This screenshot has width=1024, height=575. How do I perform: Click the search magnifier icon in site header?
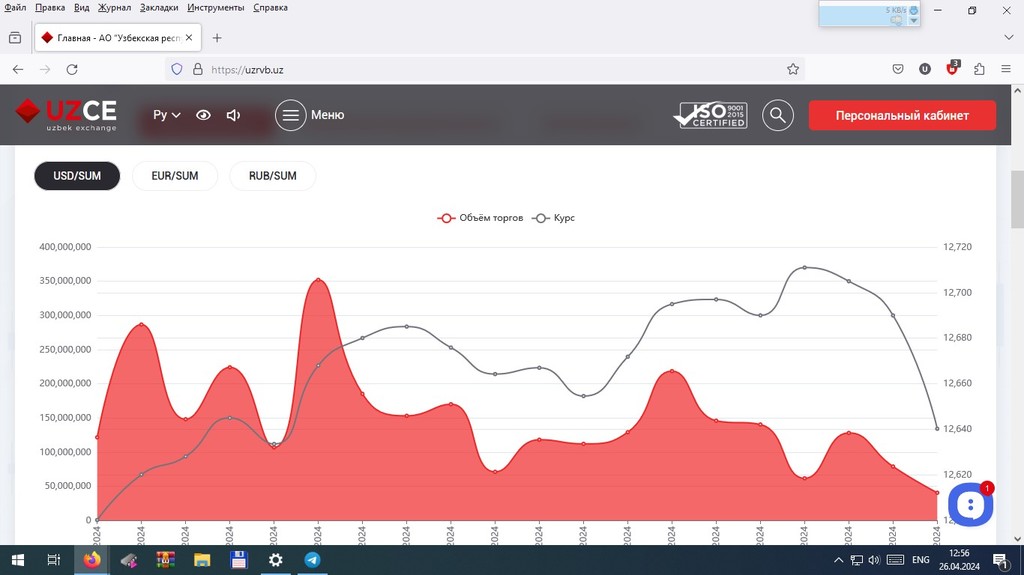778,115
